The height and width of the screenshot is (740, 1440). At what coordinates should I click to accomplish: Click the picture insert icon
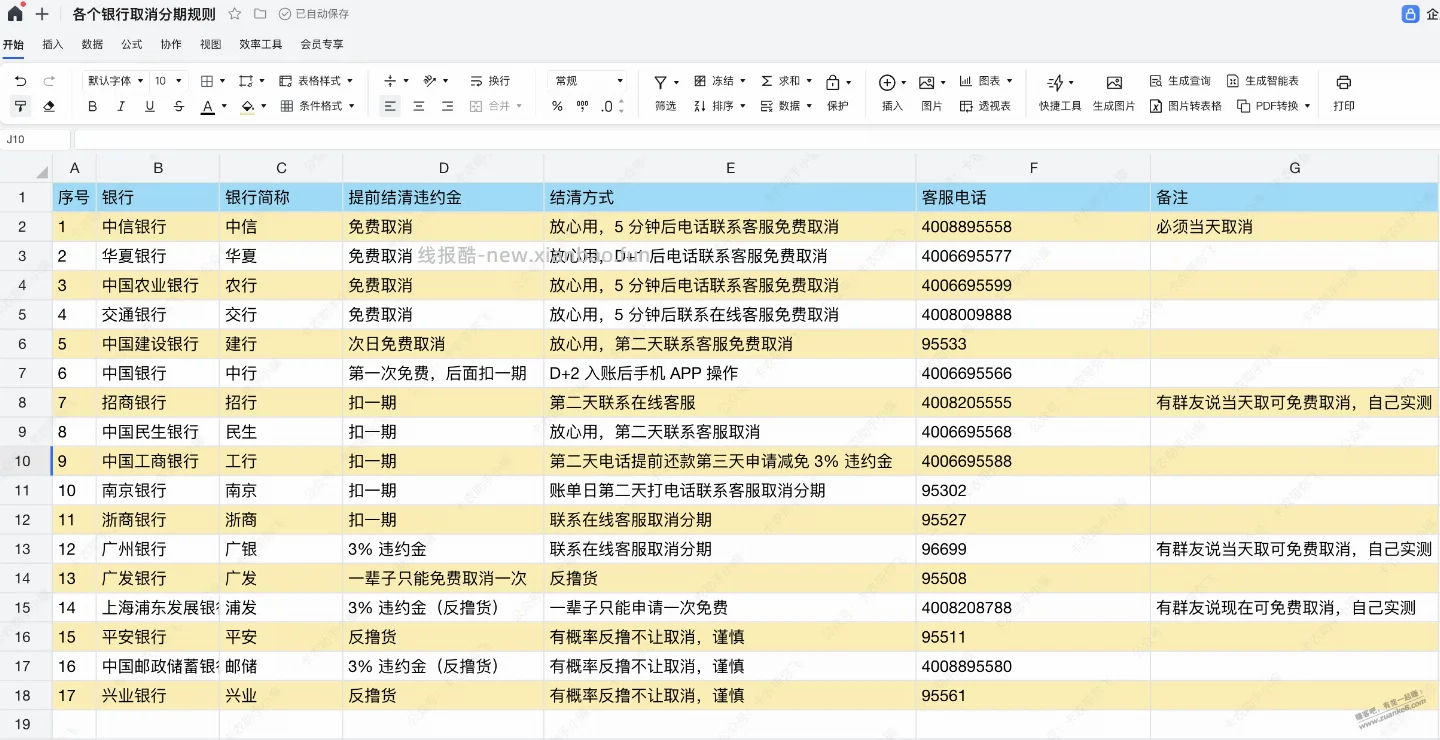(926, 82)
